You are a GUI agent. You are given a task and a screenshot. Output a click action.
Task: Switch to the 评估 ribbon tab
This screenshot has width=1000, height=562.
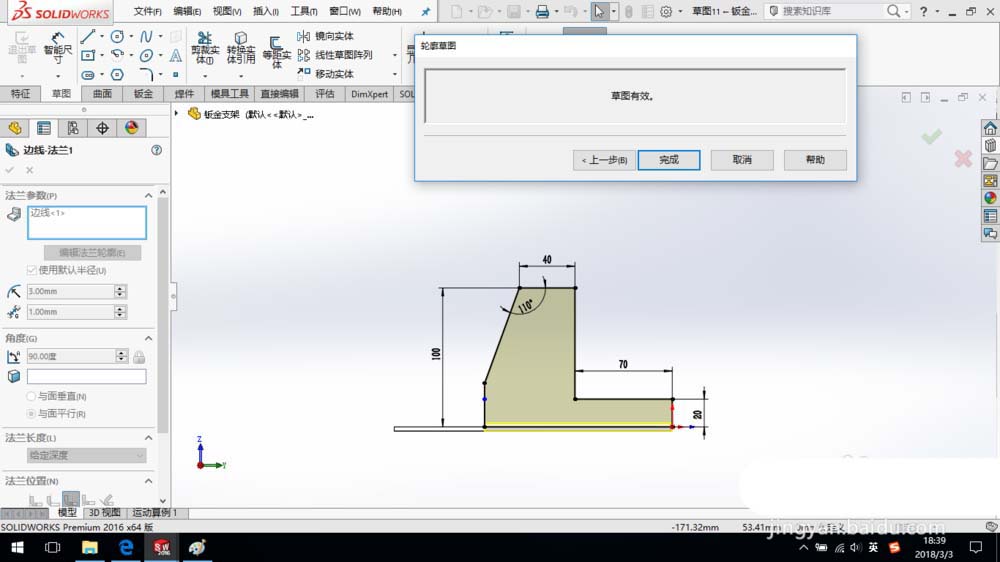[x=325, y=94]
